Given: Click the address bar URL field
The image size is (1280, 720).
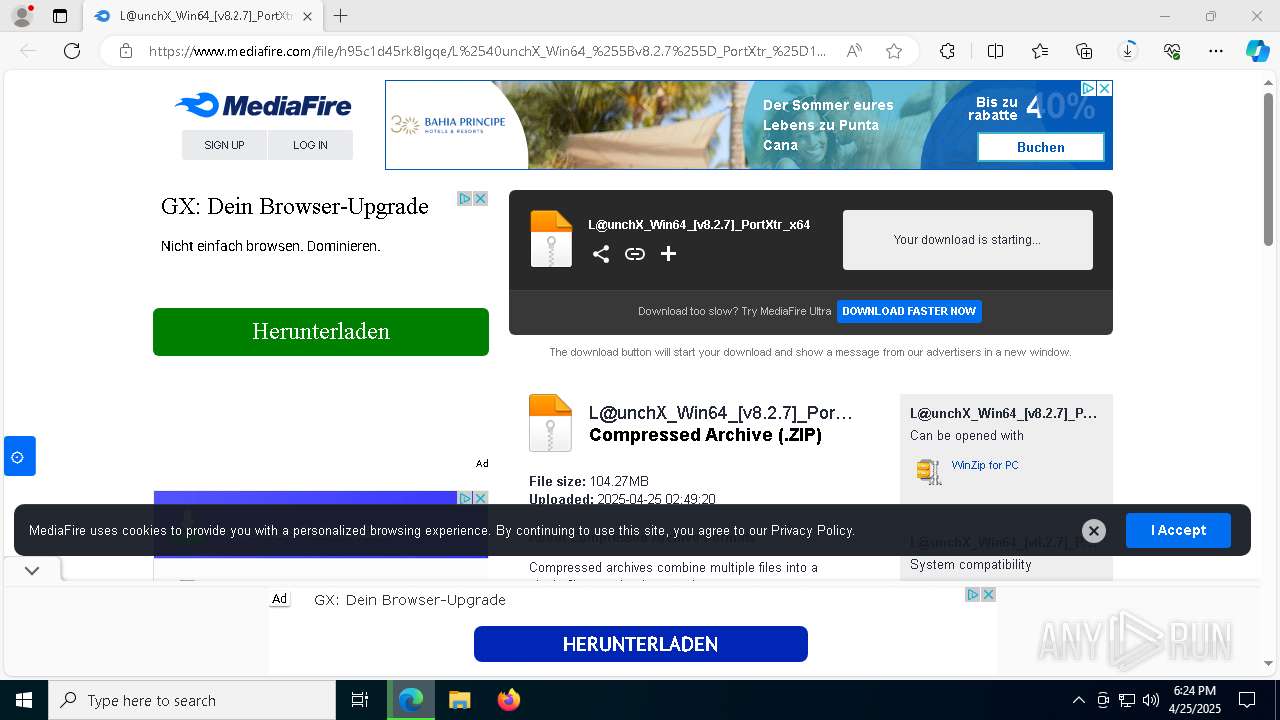Looking at the screenshot, I should (x=488, y=51).
